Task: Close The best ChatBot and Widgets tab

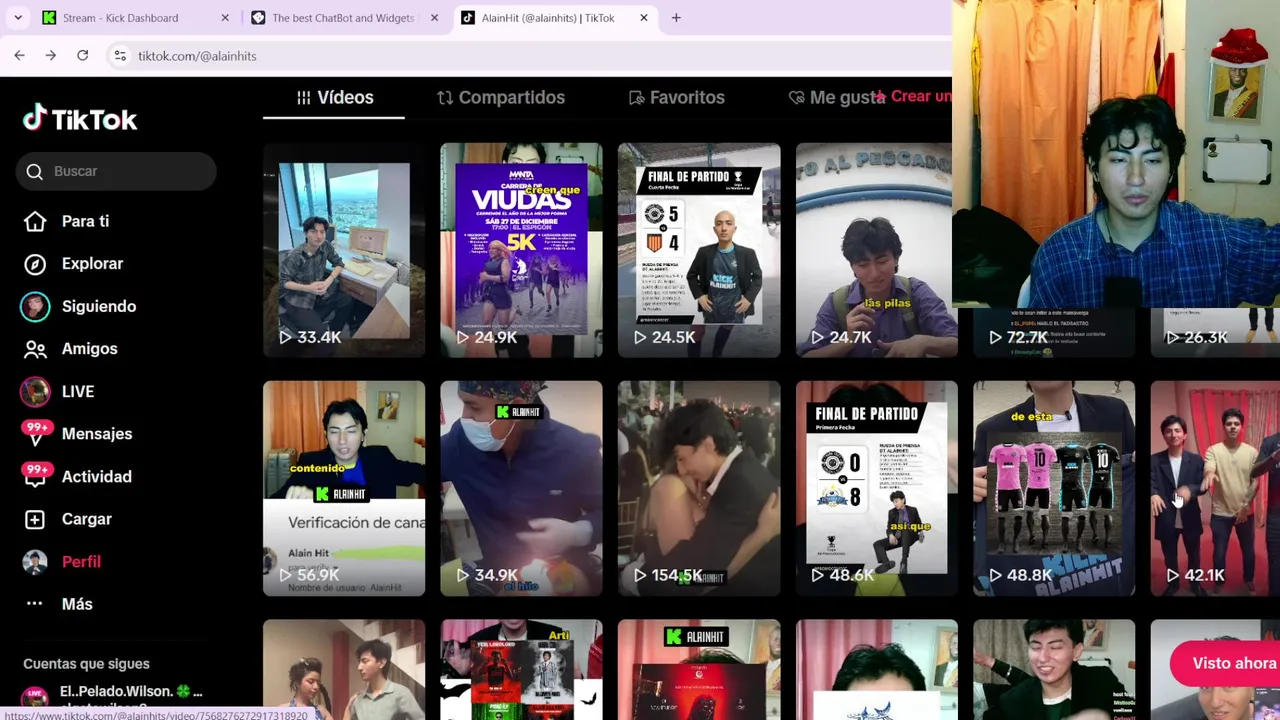Action: pos(434,18)
